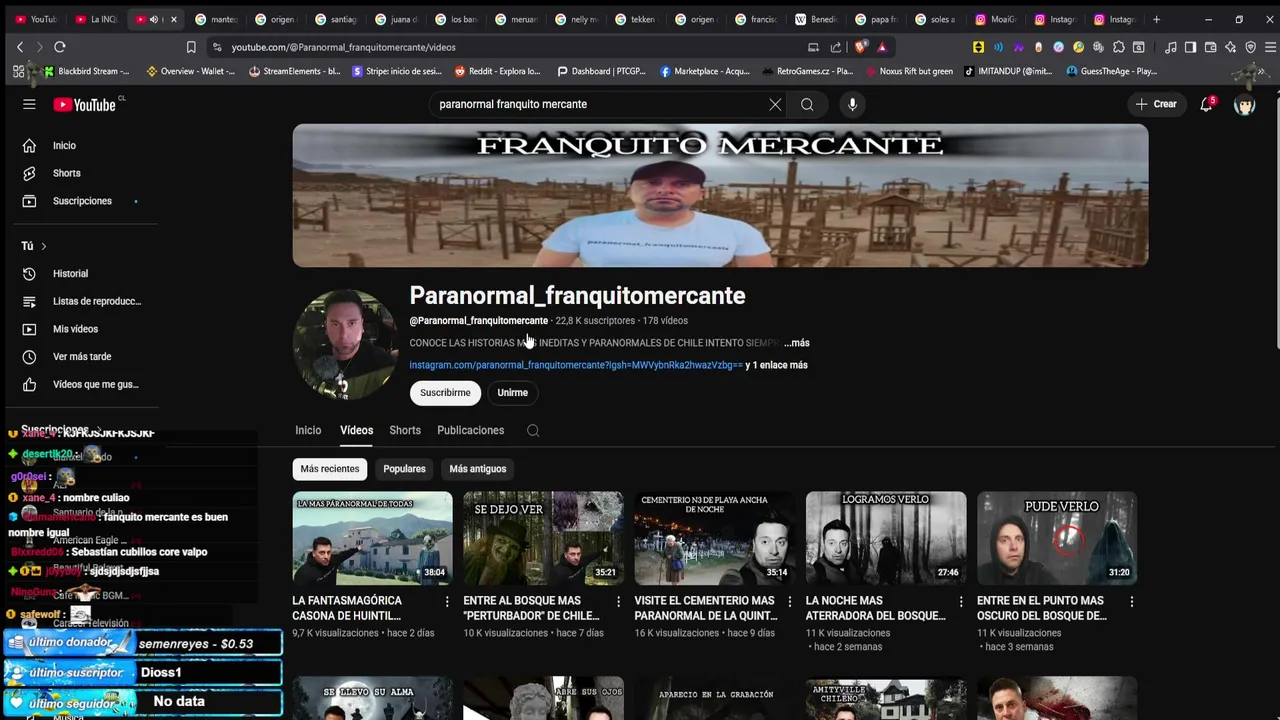Image resolution: width=1280 pixels, height=720 pixels.
Task: Open options for La Noche Mas Aterradora video
Action: [x=961, y=601]
